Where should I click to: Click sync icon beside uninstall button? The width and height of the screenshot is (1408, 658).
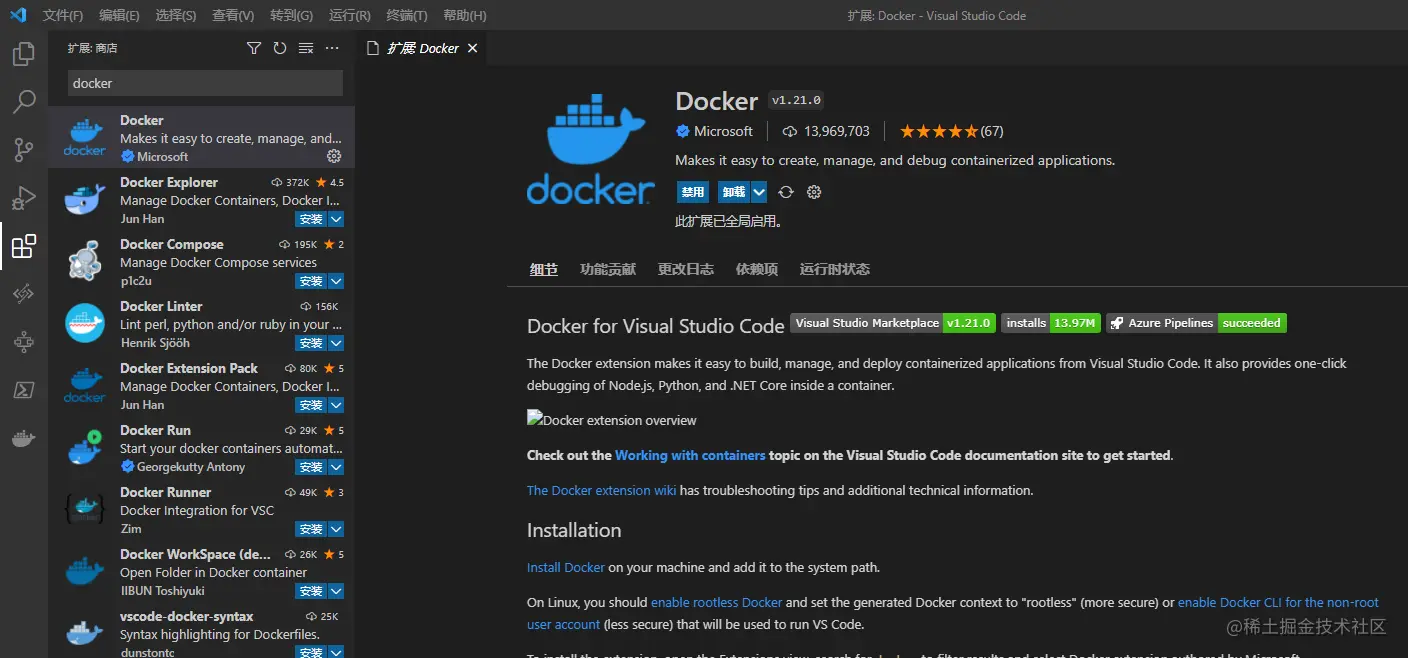[x=786, y=192]
